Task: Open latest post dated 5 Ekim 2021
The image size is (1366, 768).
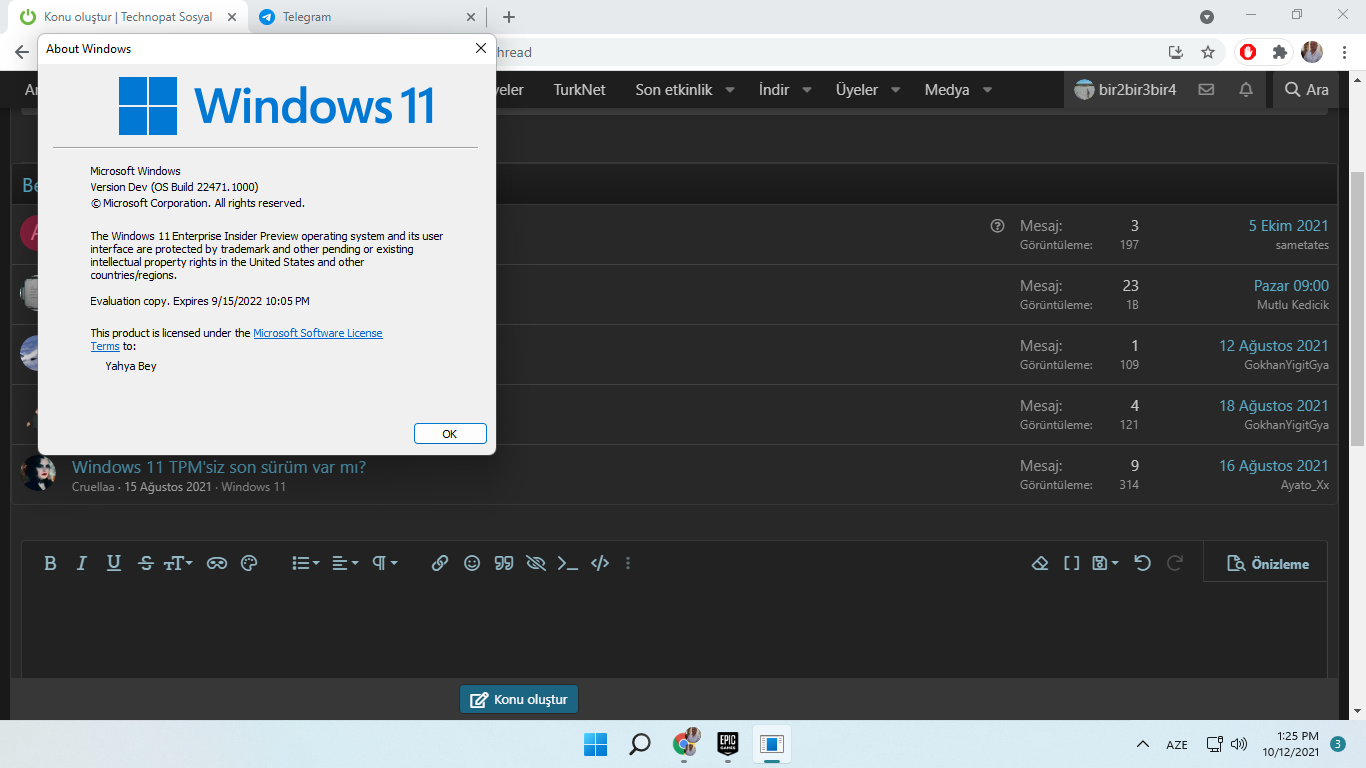Action: 1289,226
